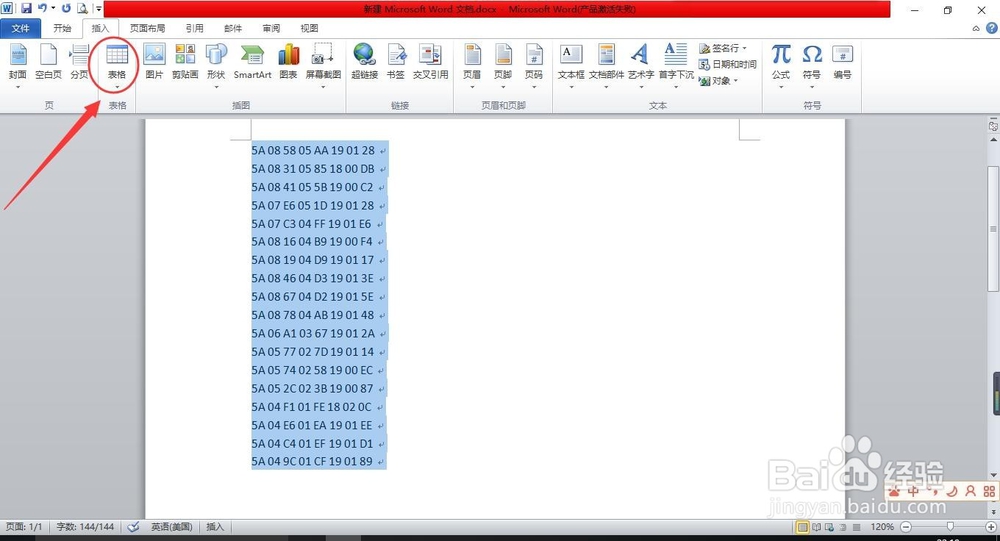This screenshot has width=1000, height=541.
Task: Switch to the Page Layout (页面布局) tab
Action: [x=147, y=28]
